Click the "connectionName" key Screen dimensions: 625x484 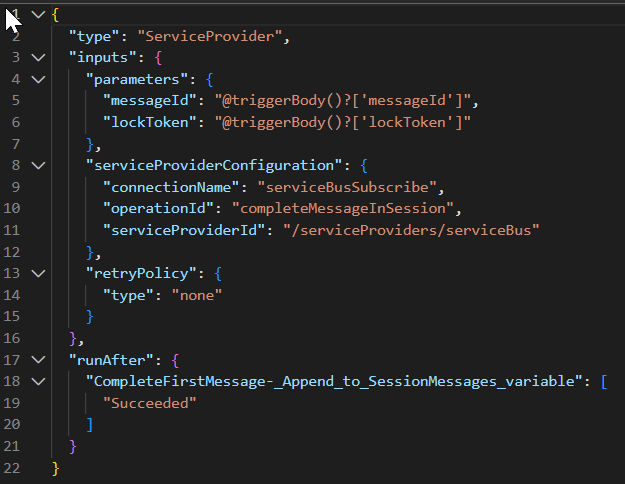(171, 187)
